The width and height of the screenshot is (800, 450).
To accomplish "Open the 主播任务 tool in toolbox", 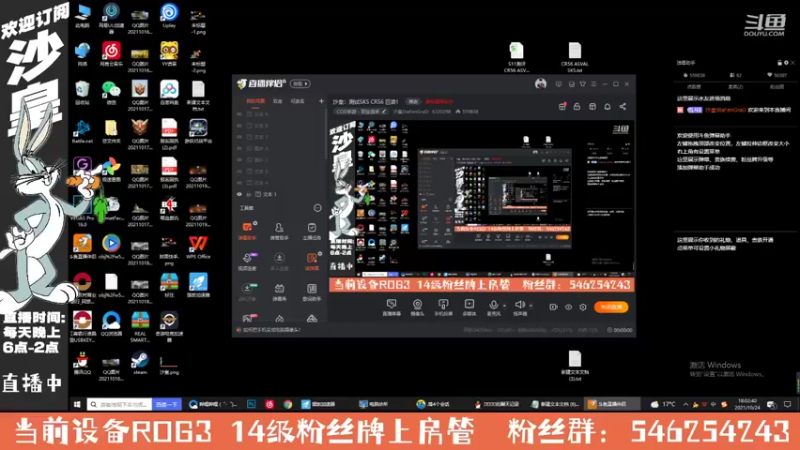I will coord(312,231).
